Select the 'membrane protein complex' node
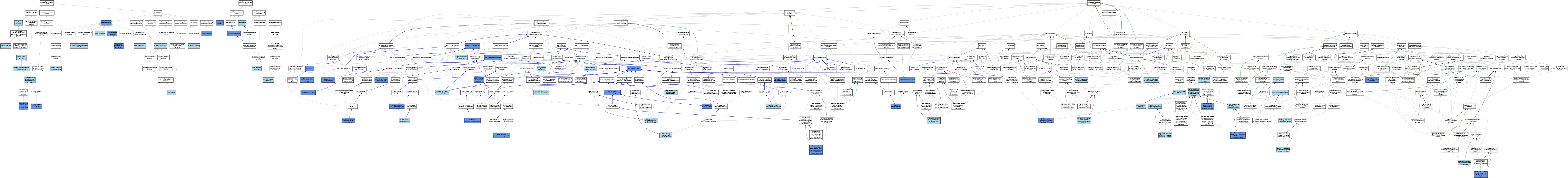Viewport: 1568px width, 178px height. point(249,33)
